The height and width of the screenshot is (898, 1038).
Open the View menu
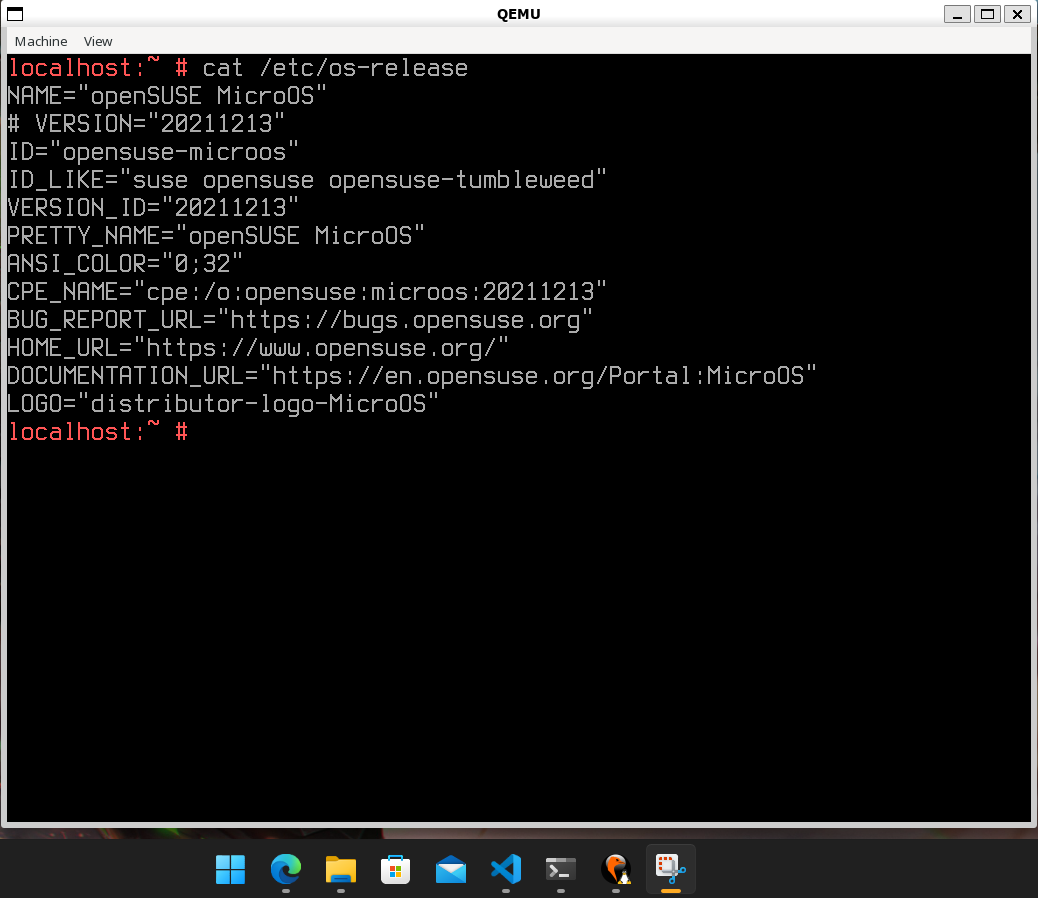point(98,41)
